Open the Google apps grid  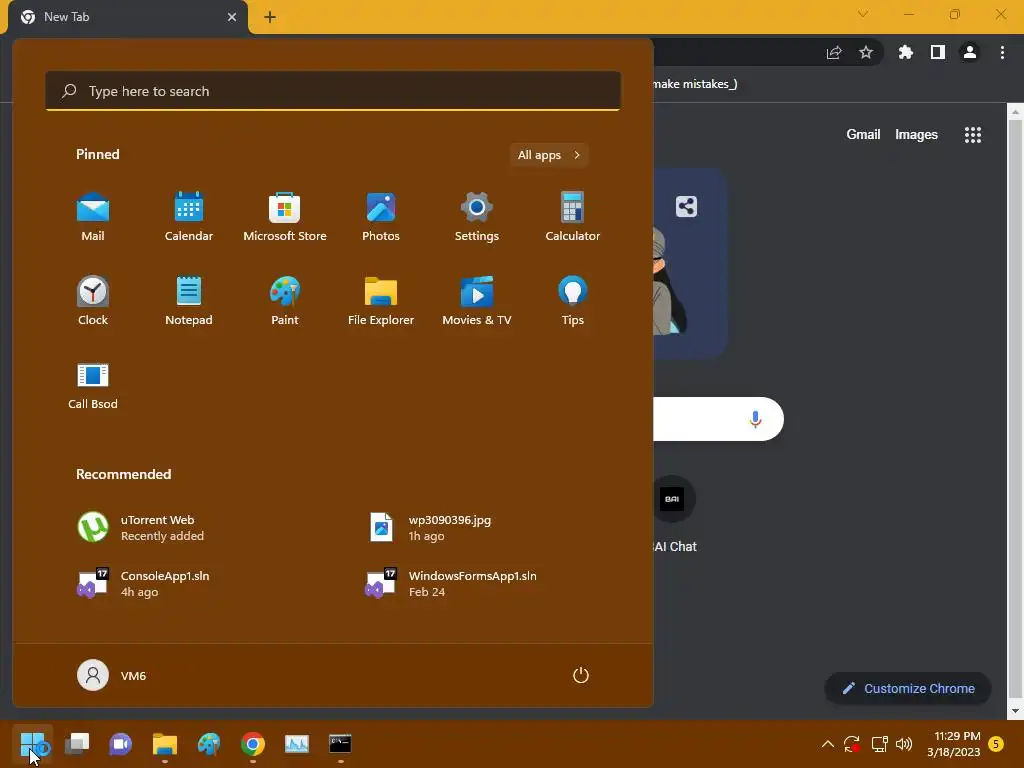pos(973,135)
